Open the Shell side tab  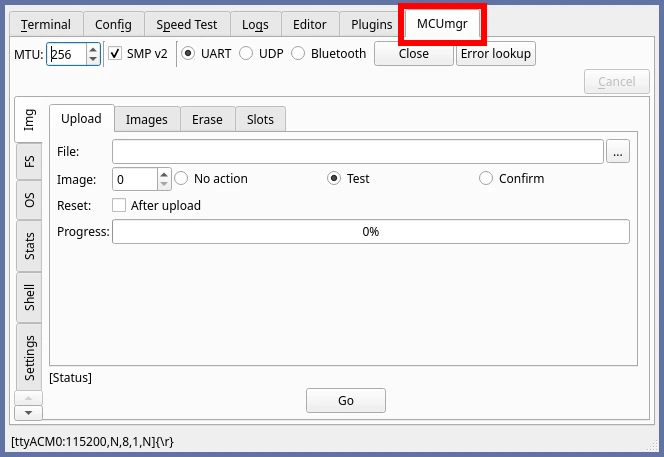29,297
